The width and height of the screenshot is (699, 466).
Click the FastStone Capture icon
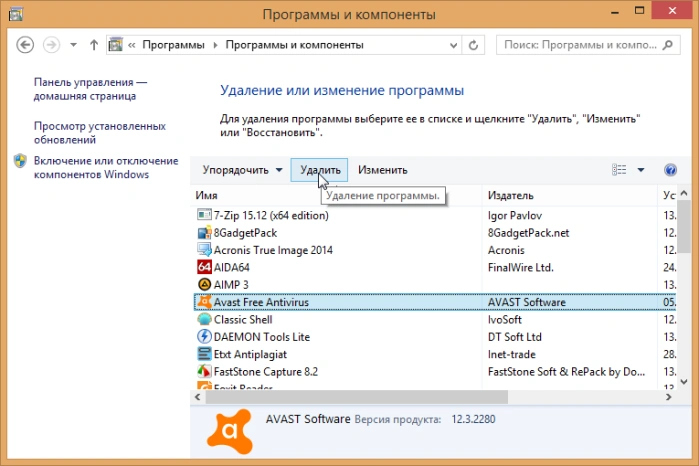click(204, 371)
